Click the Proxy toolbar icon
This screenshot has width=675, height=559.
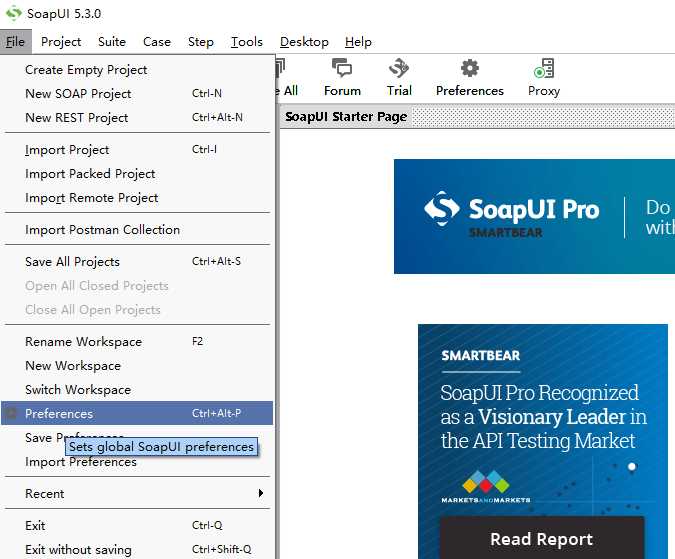coord(544,78)
